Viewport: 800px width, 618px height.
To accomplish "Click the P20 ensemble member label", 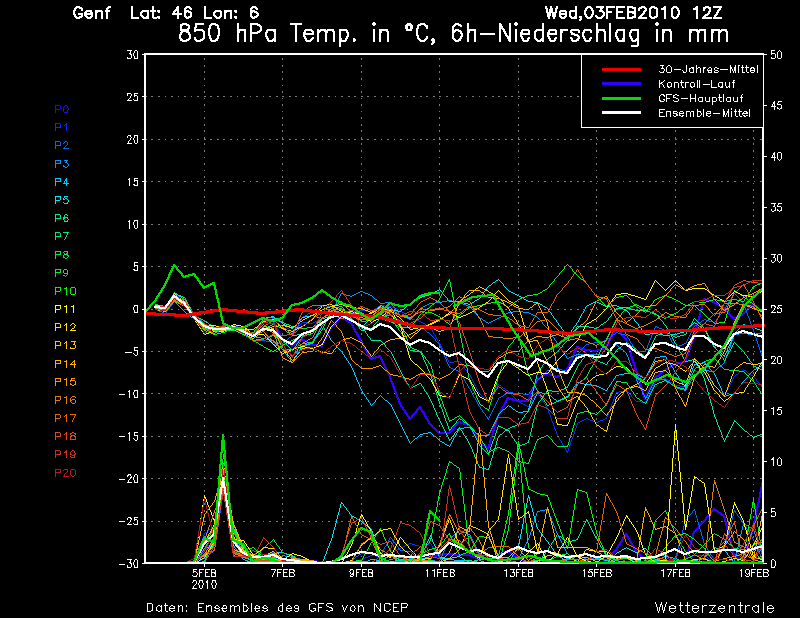I will 65,473.
